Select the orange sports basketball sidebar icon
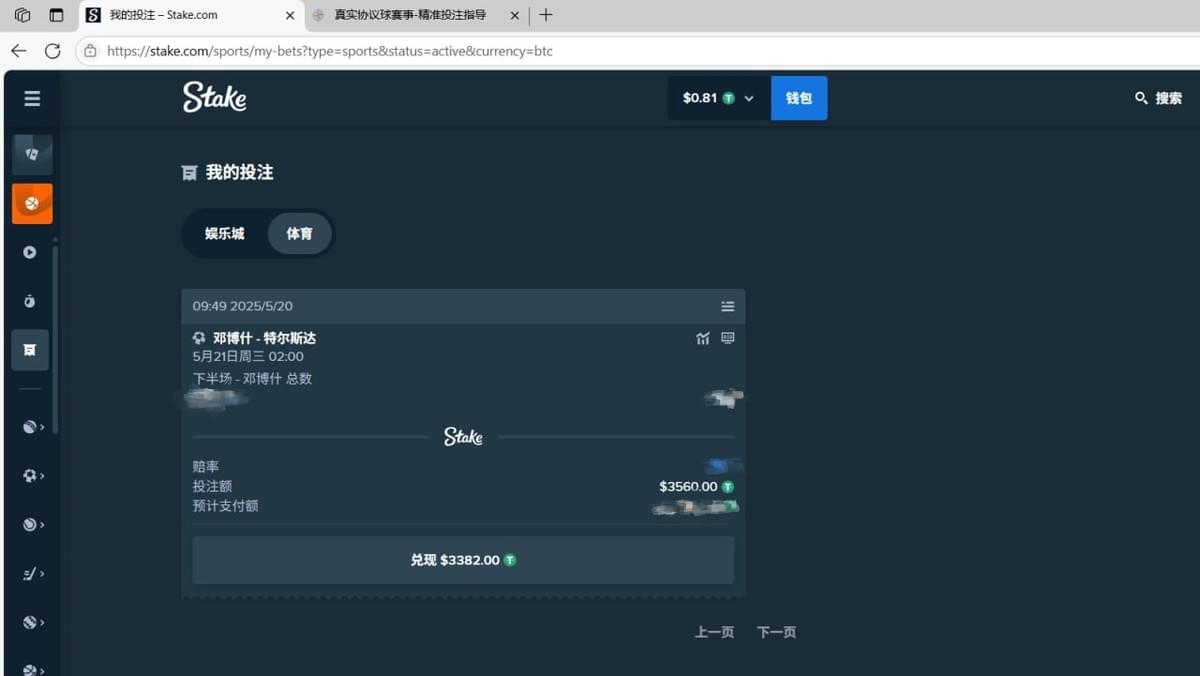 (x=32, y=203)
